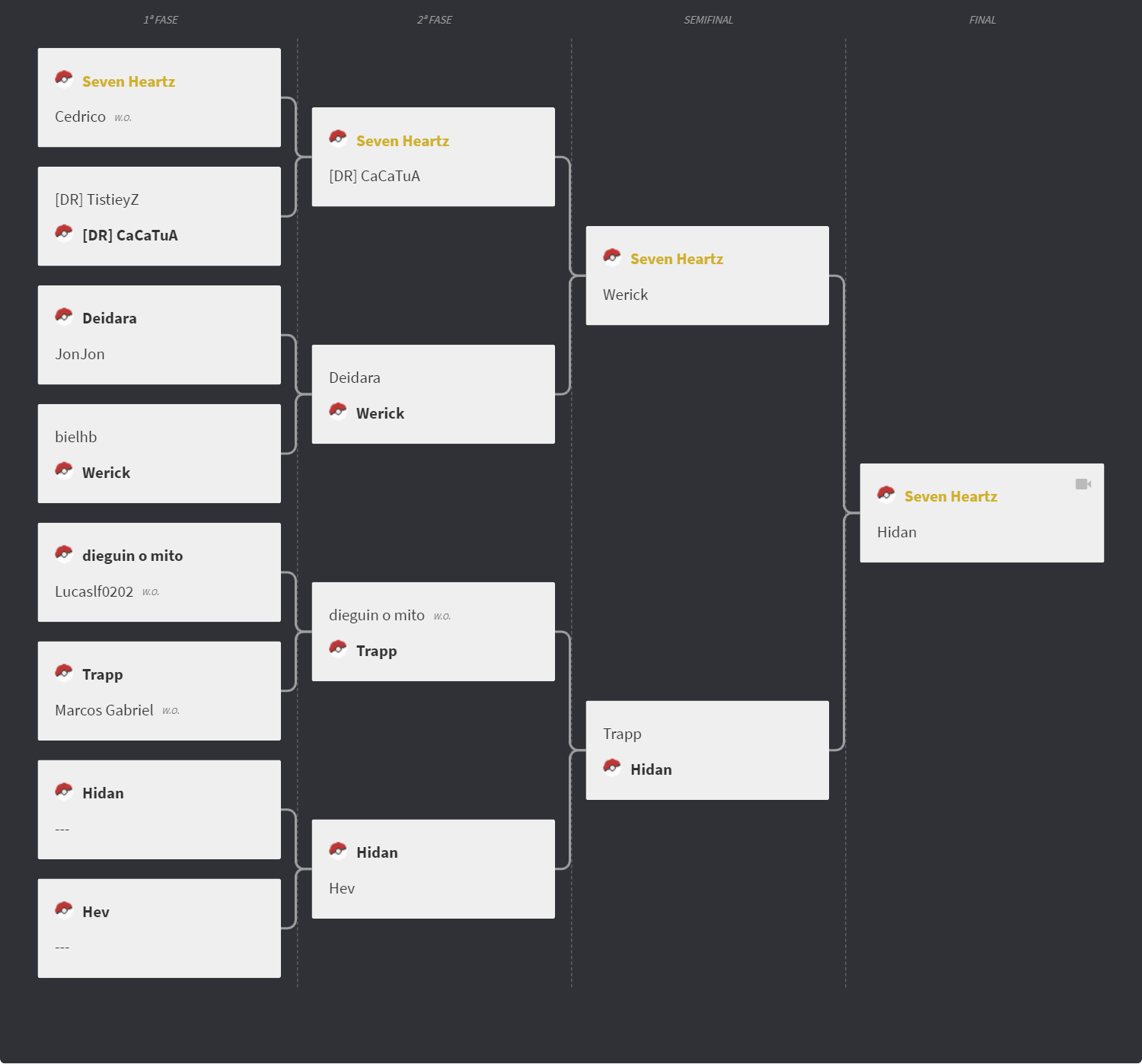This screenshot has width=1142, height=1064.
Task: Click Pokeball icon next to Deidara in first round
Action: coord(64,316)
